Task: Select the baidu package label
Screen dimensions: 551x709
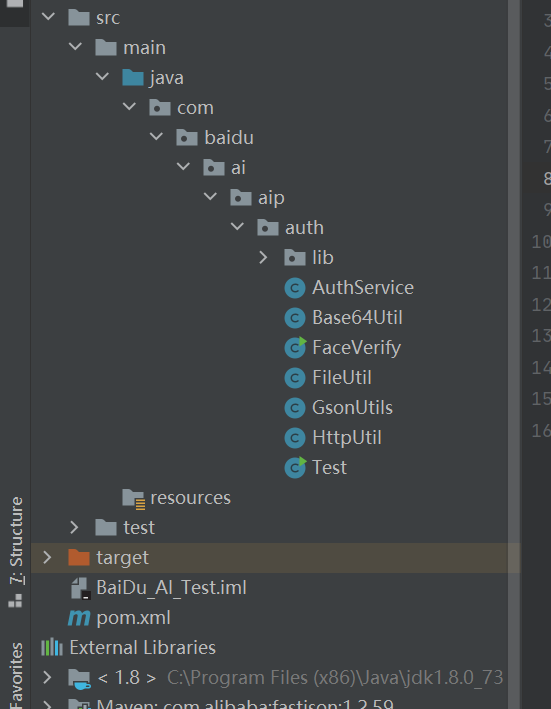Action: 229,137
